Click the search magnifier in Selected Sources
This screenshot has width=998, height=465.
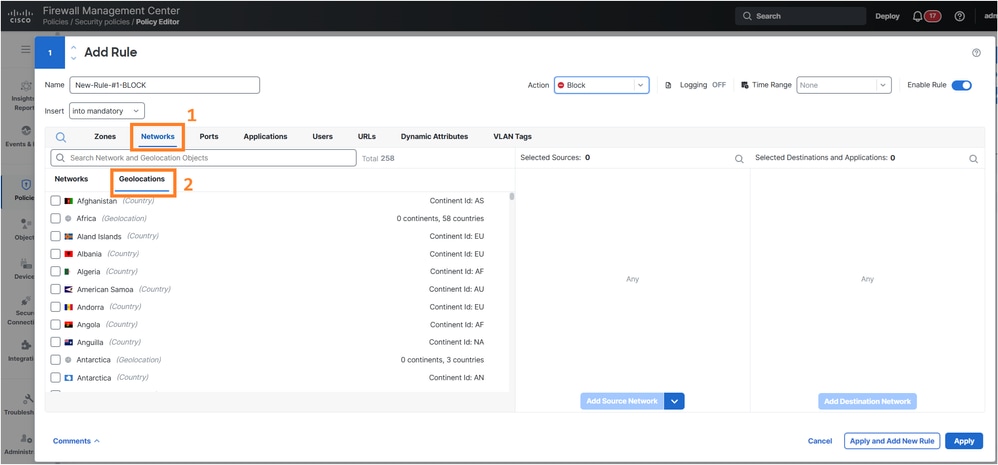739,159
